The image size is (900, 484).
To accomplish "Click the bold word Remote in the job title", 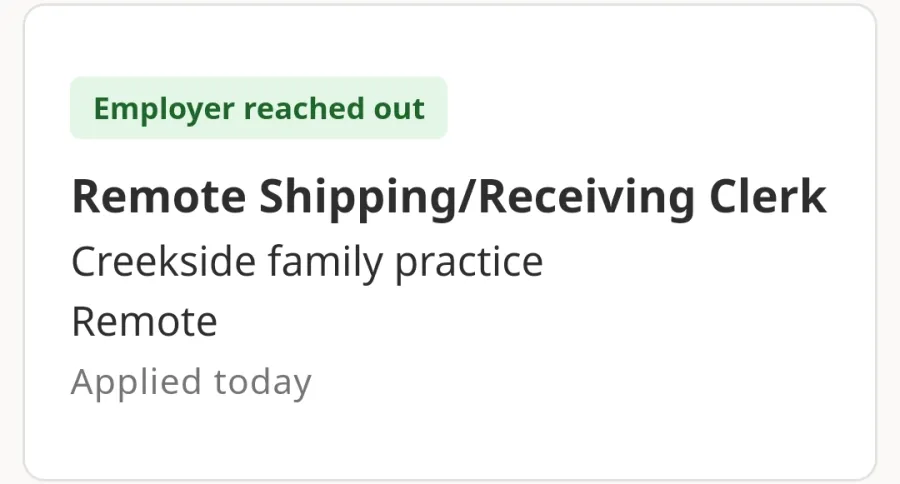I will 158,196.
